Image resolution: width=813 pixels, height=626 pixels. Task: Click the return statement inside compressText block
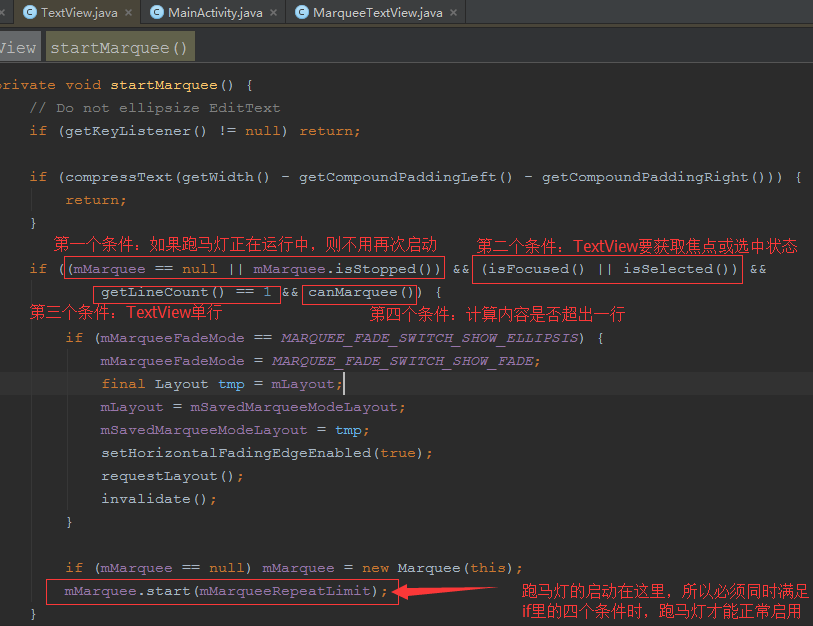click(x=95, y=200)
